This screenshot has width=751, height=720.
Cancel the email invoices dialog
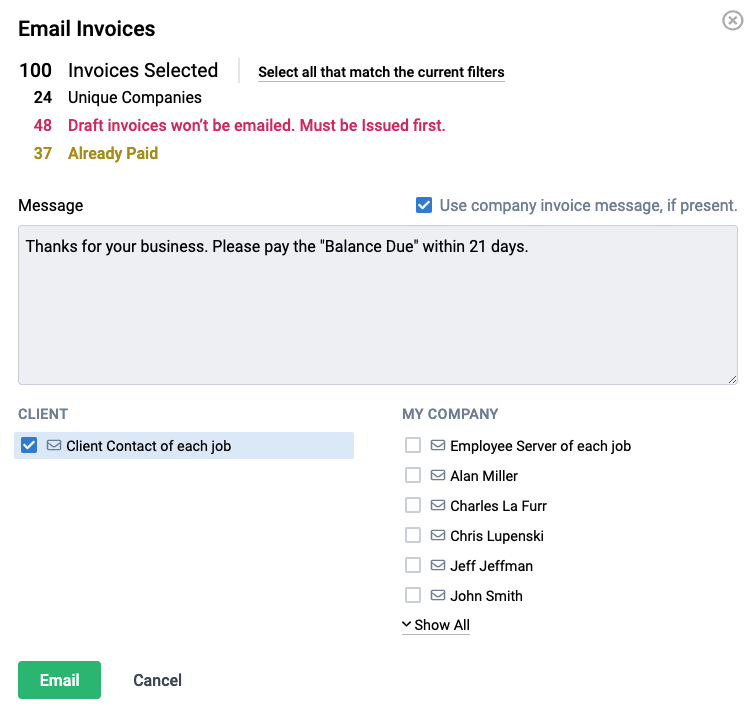click(157, 680)
